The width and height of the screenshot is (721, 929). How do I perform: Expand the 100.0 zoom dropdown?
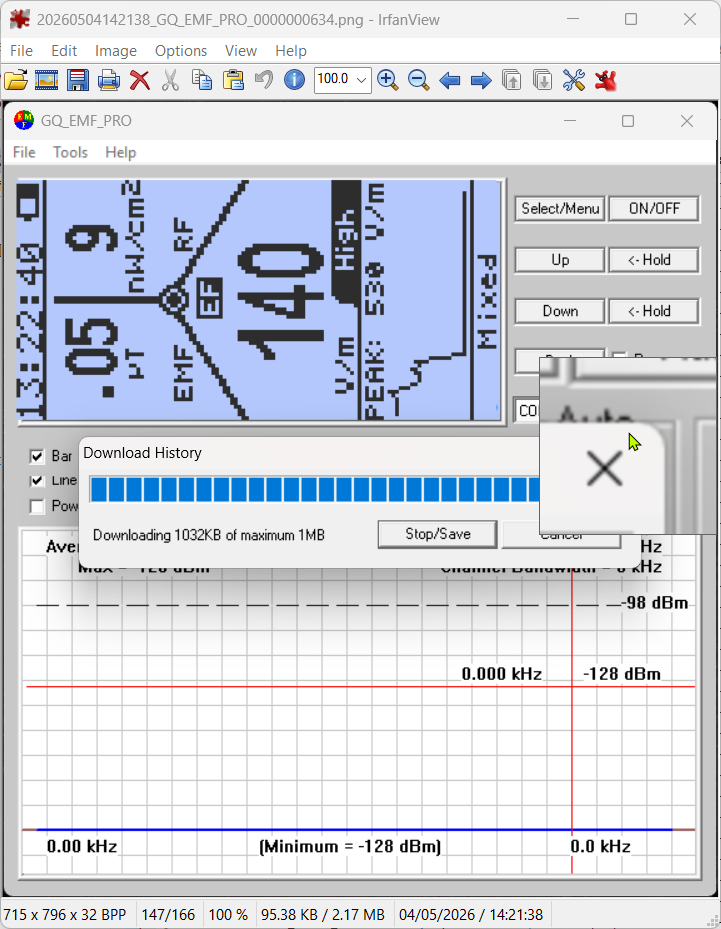[x=361, y=79]
